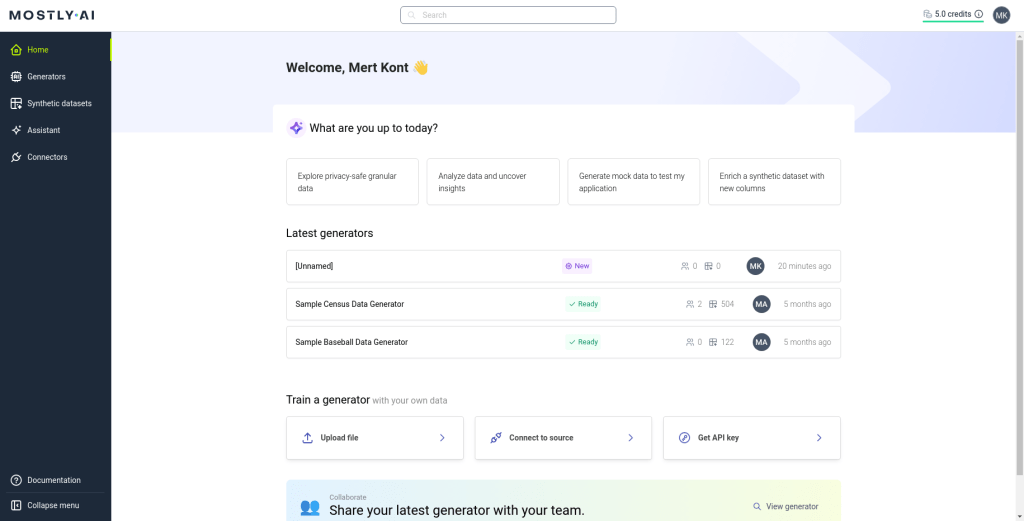Open Documentation link in sidebar

[x=56, y=480]
